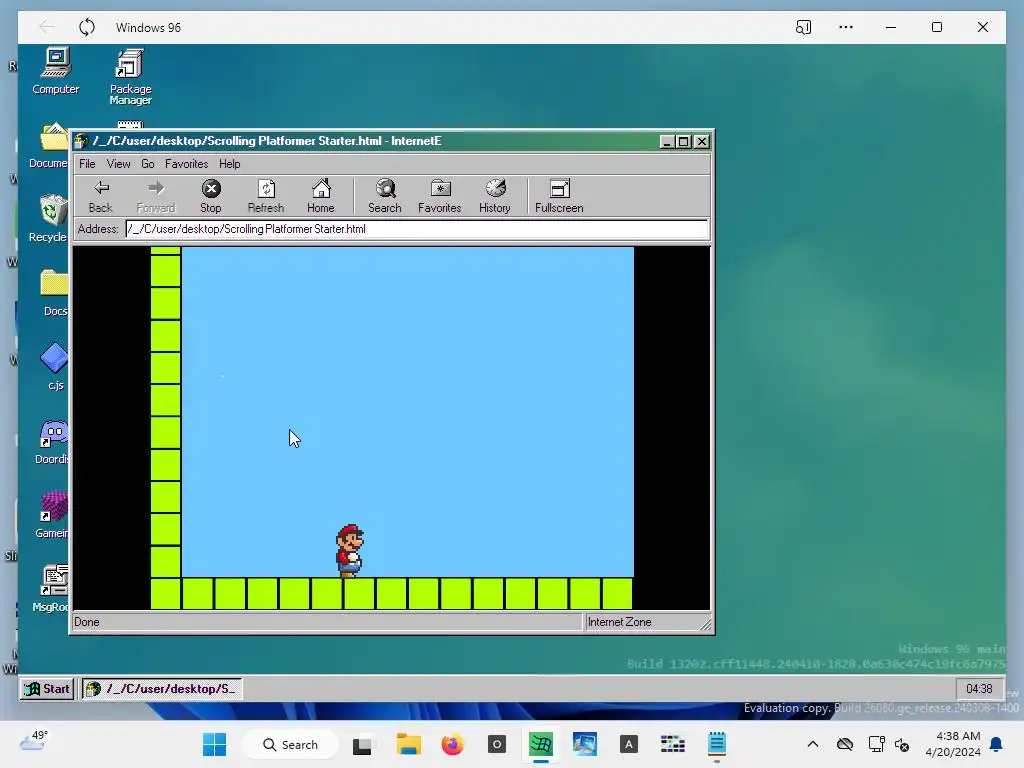
Task: Select the MsgRoom shortcut desktop icon
Action: (x=51, y=588)
